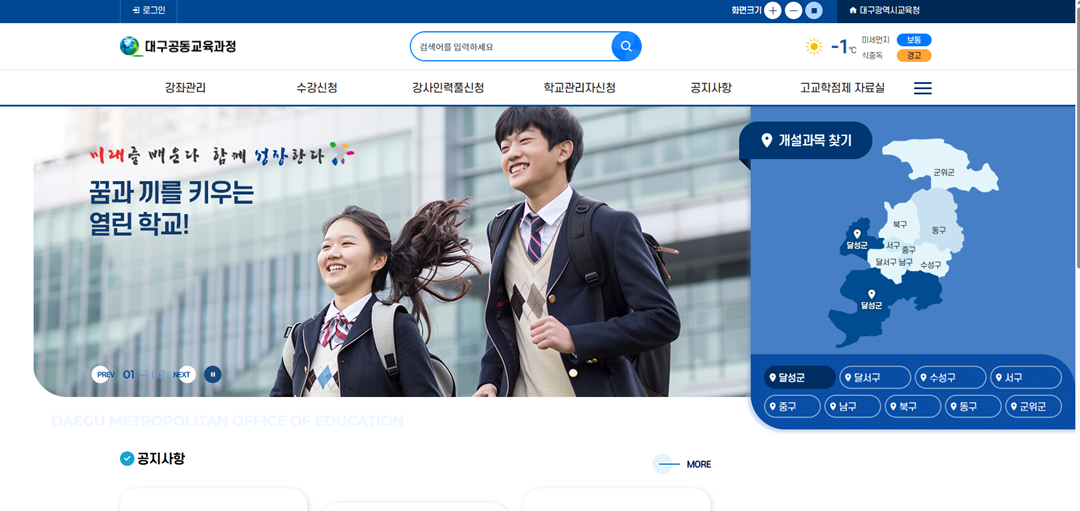Click the magnifier search button
This screenshot has width=1080, height=511.
click(x=626, y=47)
